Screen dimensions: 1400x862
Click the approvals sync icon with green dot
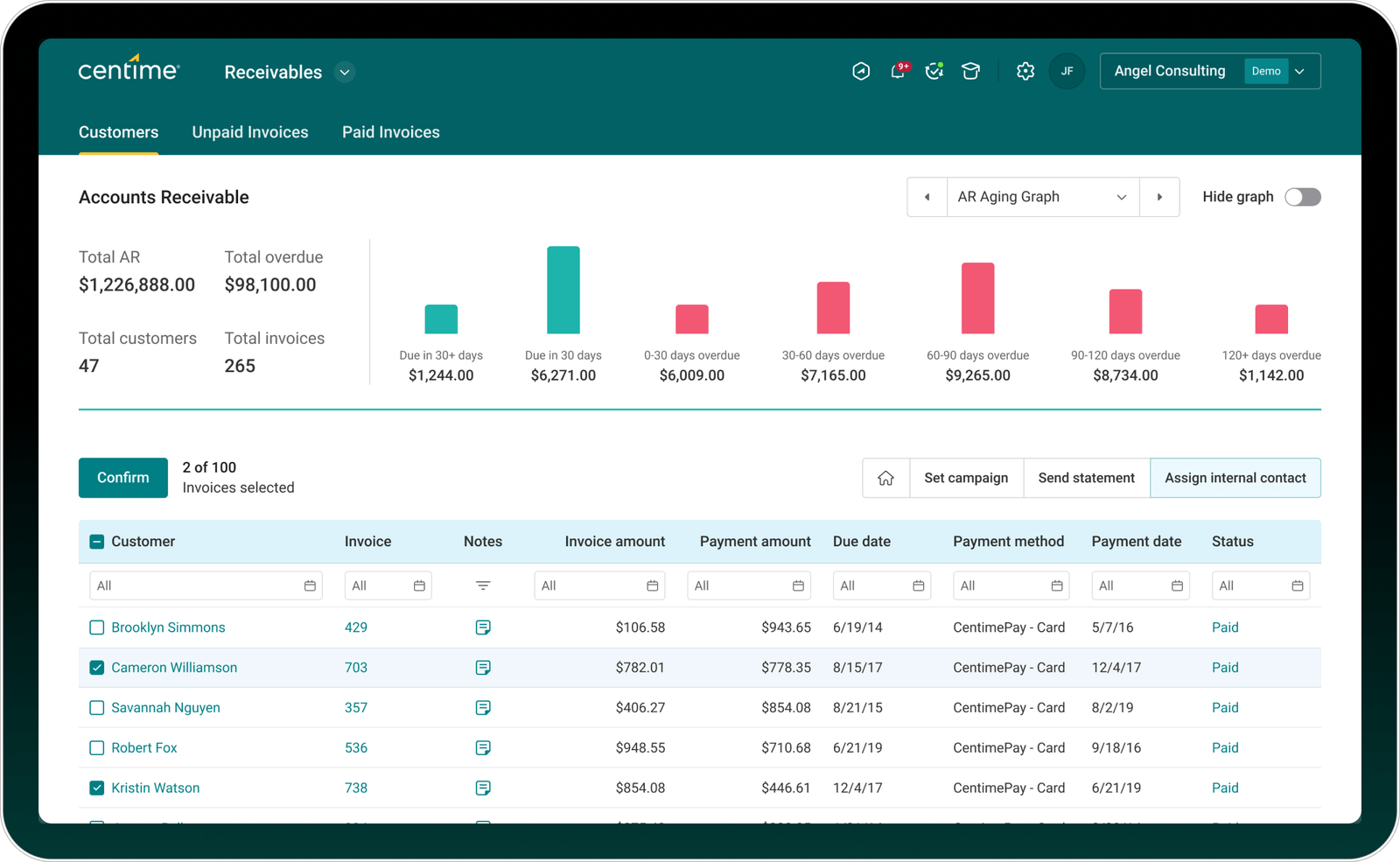tap(934, 71)
